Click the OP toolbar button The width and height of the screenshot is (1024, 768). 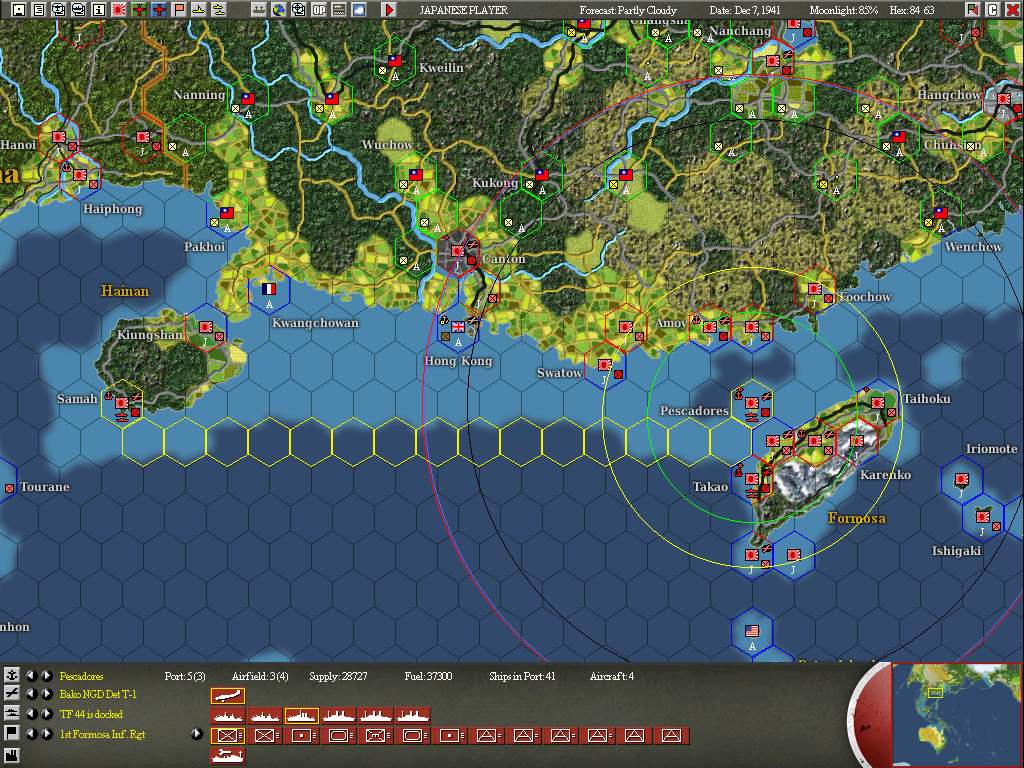(x=319, y=9)
